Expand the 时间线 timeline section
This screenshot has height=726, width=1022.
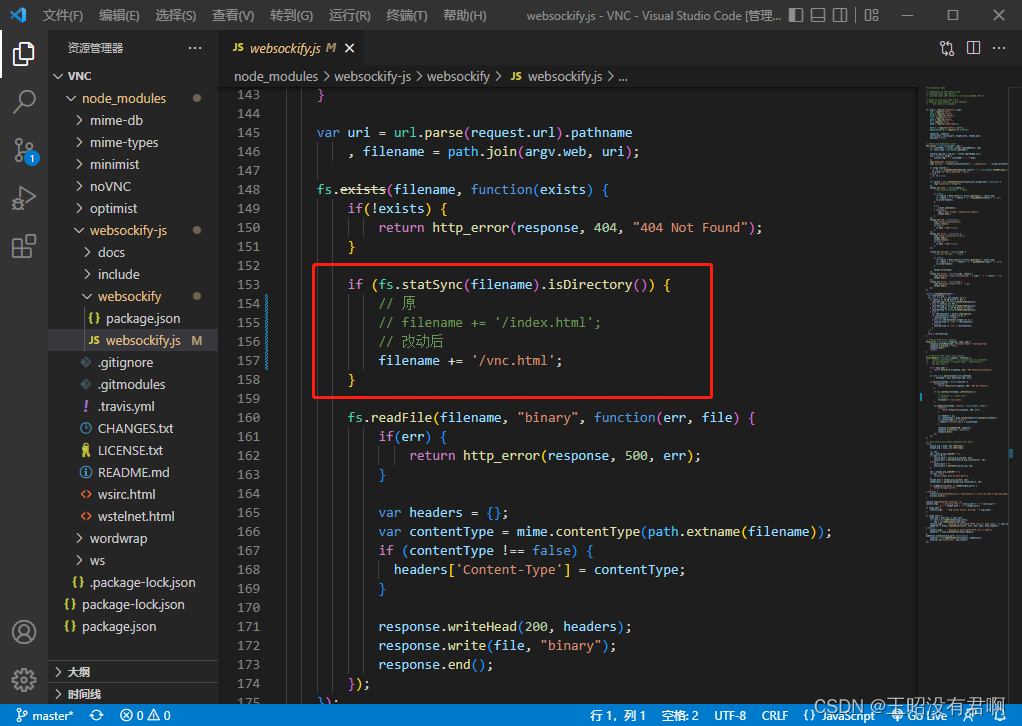pyautogui.click(x=133, y=694)
